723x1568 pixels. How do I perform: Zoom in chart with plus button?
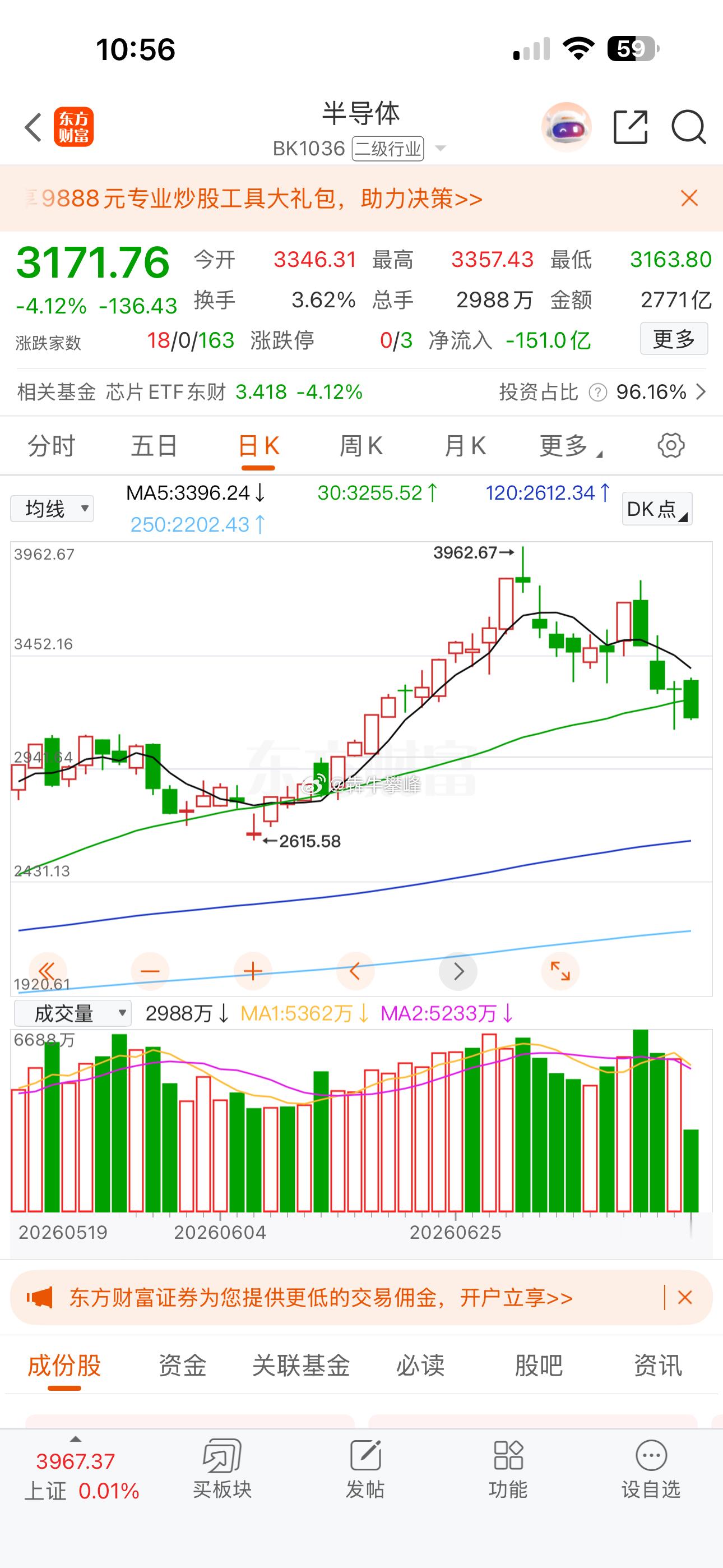[x=253, y=971]
